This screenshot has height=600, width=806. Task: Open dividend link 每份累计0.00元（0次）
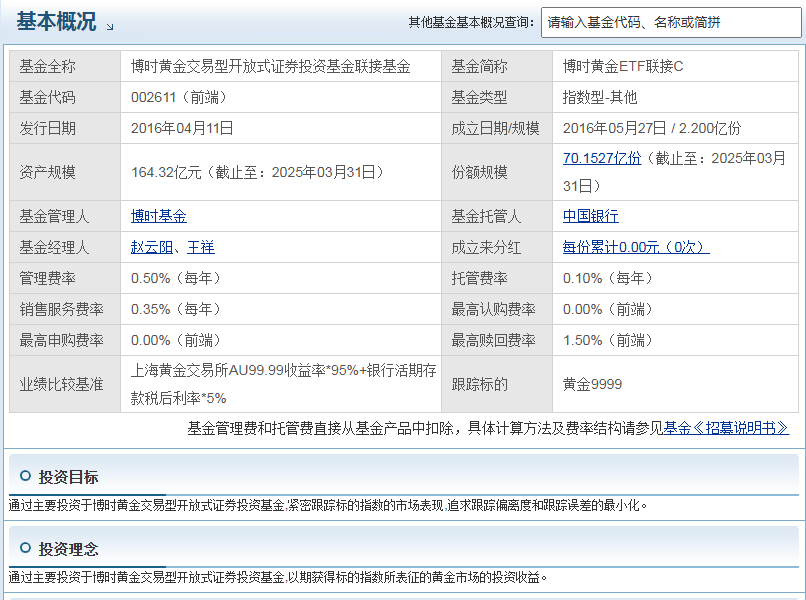coord(636,247)
